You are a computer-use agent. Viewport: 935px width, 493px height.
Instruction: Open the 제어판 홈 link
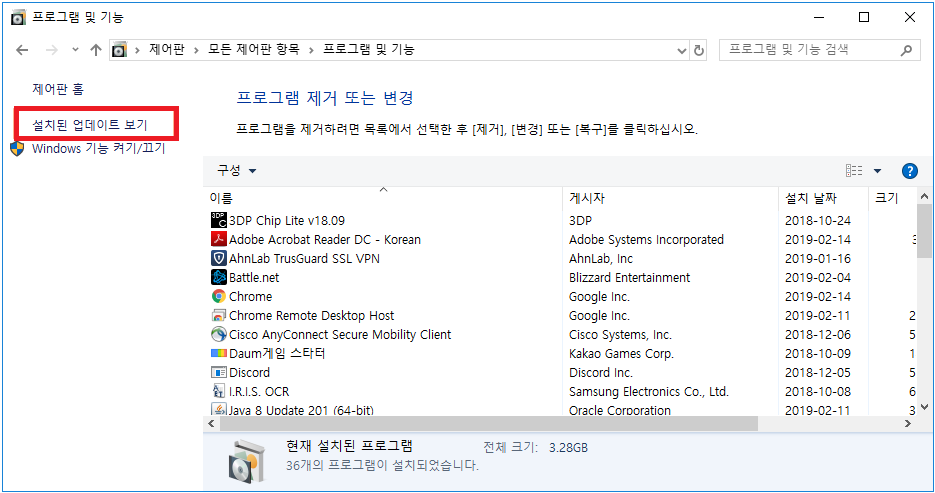click(58, 89)
